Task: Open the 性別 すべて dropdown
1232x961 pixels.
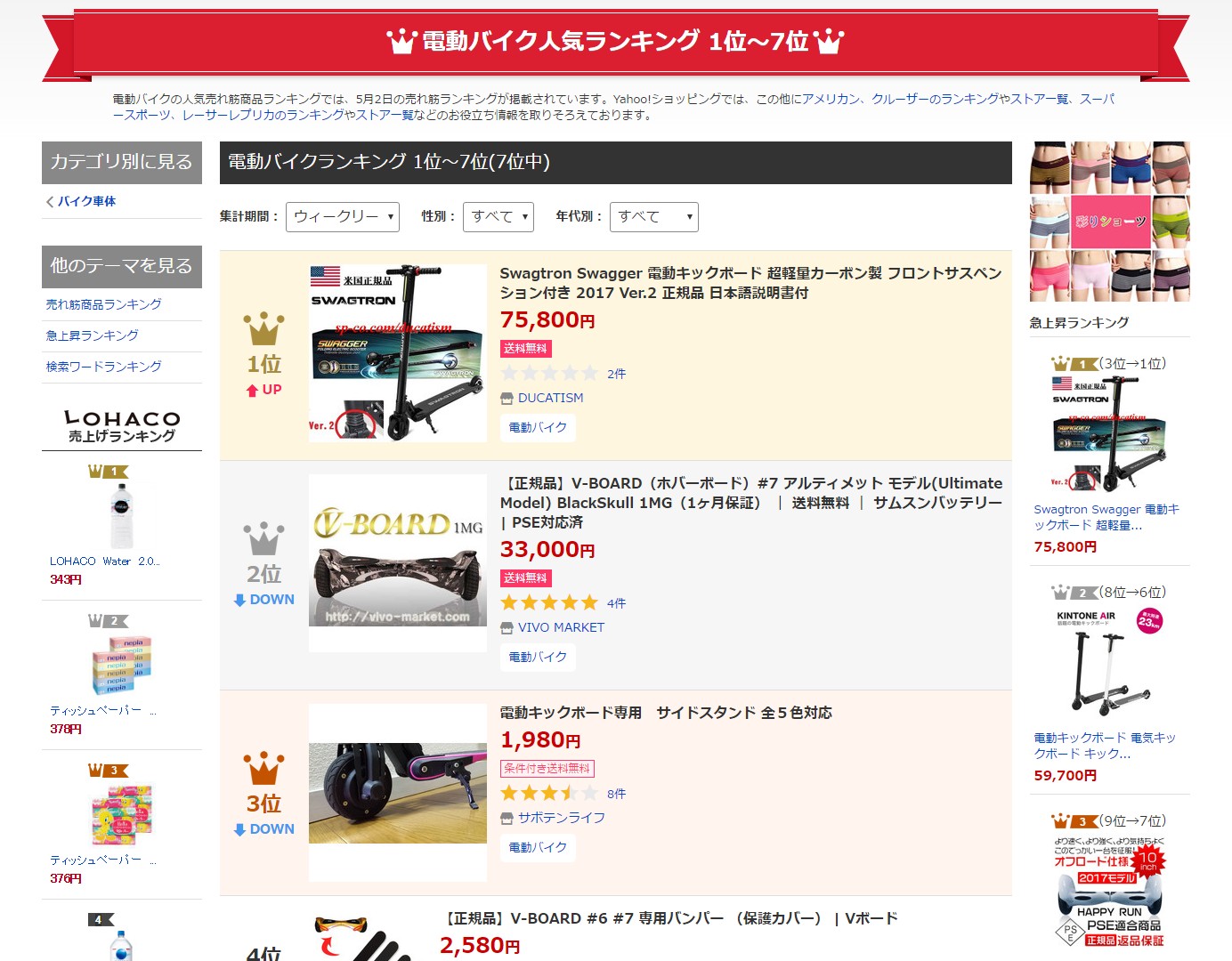Action: point(498,217)
